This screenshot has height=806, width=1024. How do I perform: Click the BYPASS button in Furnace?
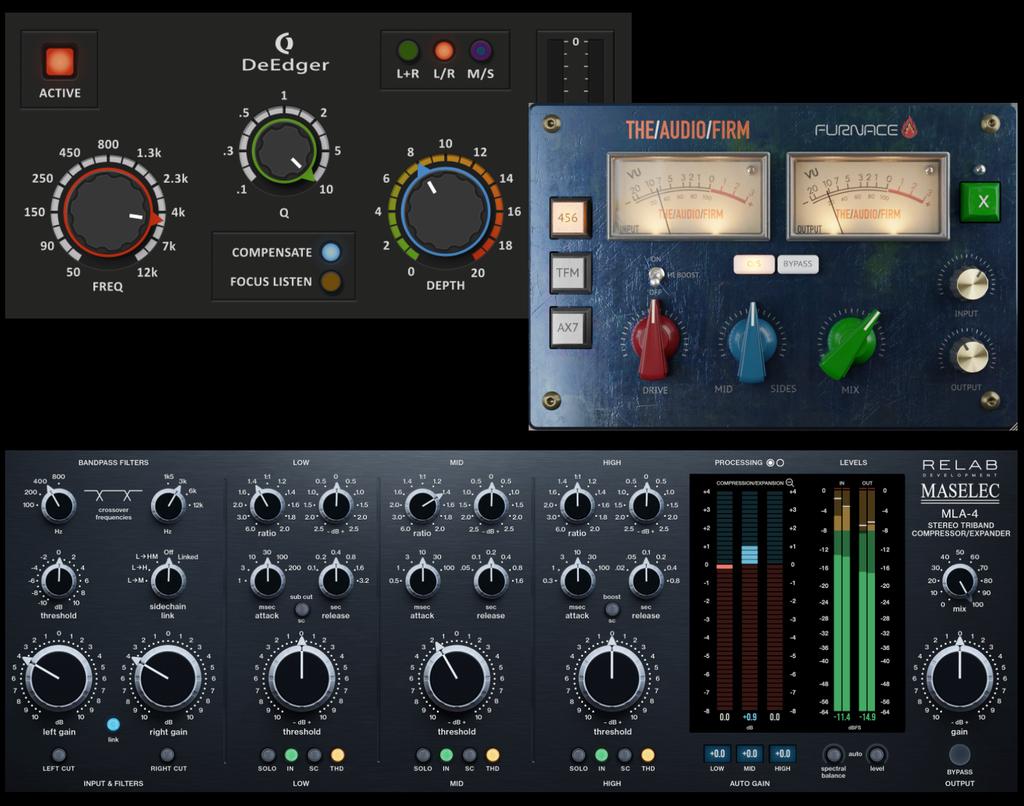tap(797, 264)
